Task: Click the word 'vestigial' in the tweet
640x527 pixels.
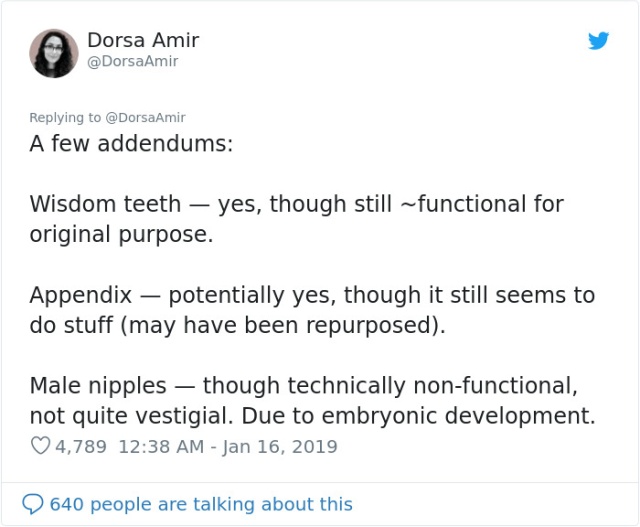Action: [184, 416]
